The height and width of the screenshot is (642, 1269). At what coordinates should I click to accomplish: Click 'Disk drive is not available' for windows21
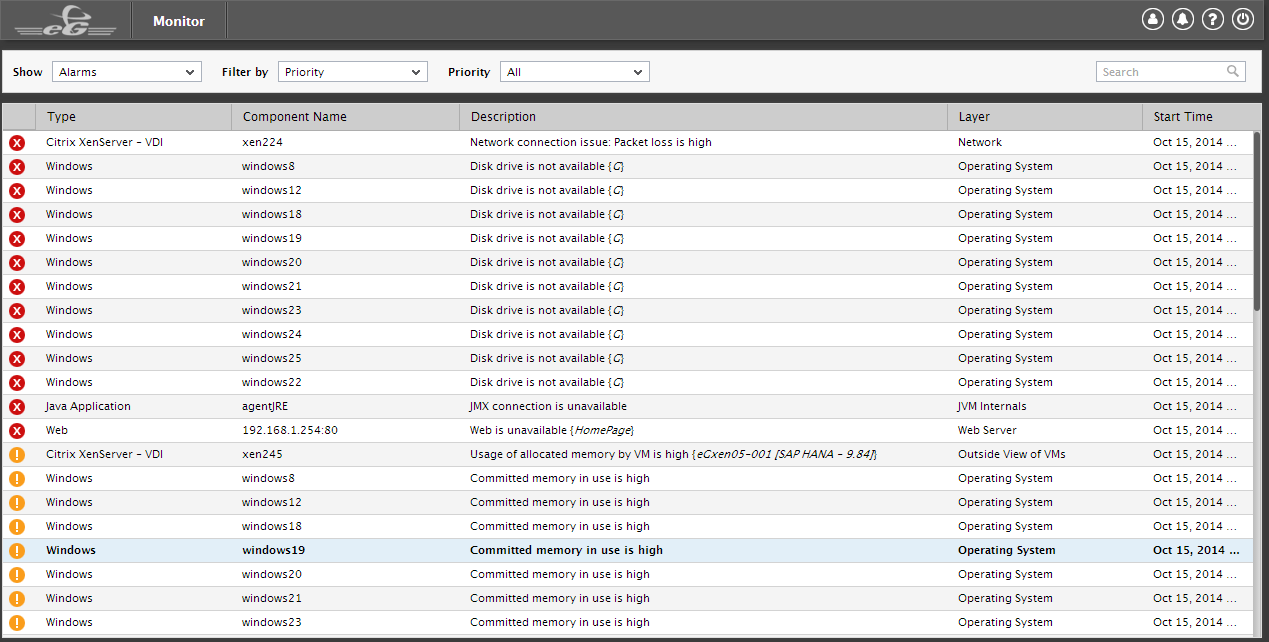547,286
